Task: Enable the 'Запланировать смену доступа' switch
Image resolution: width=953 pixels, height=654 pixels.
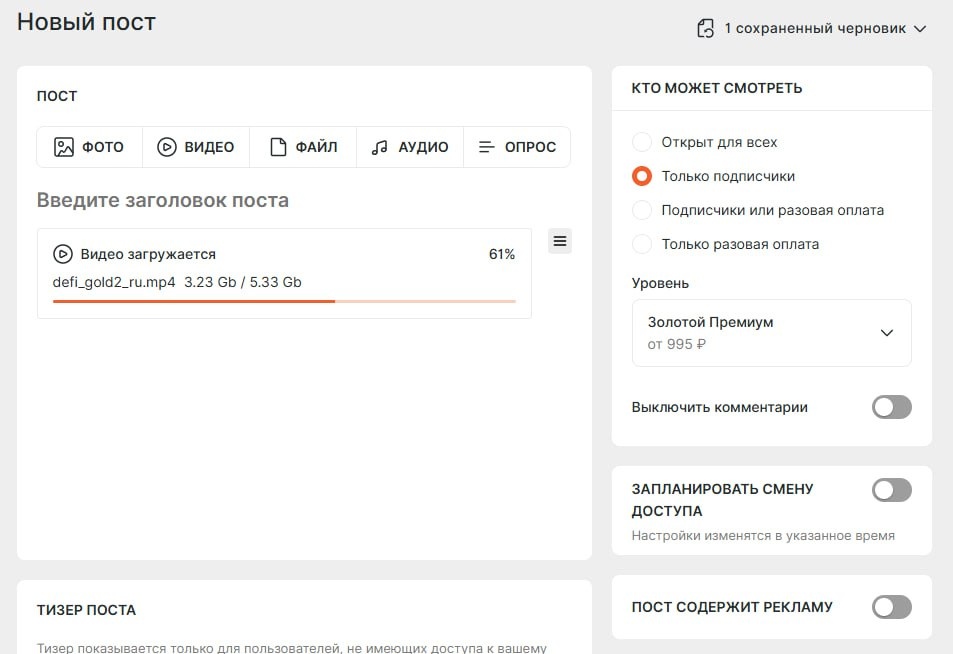Action: pyautogui.click(x=892, y=490)
